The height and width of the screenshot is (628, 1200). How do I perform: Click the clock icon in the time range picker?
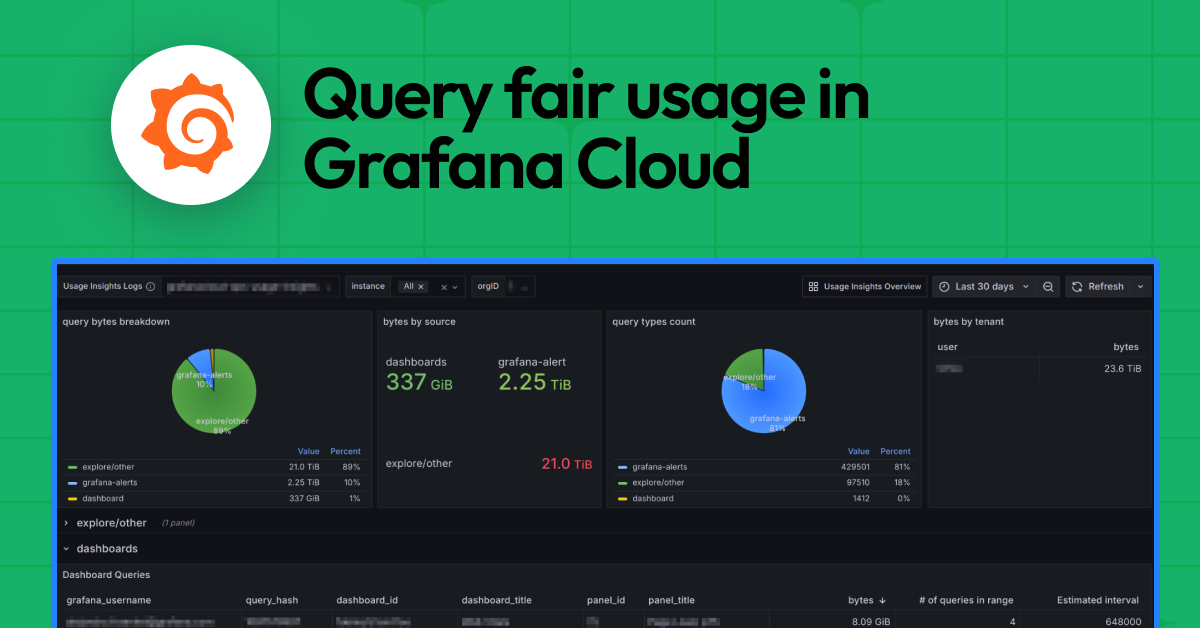[943, 286]
